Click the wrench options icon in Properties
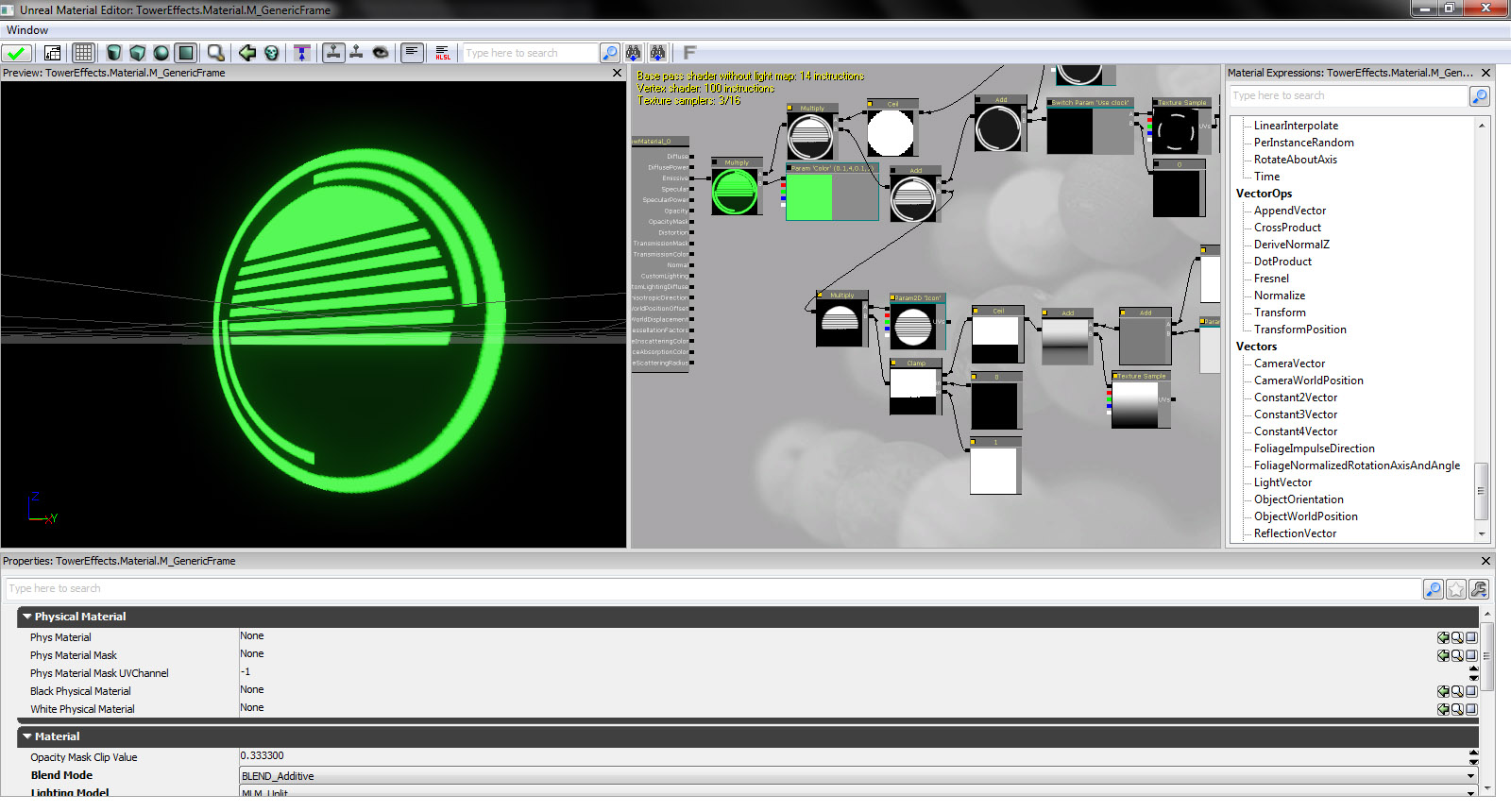Screen dimensions: 1511x812 point(1479,589)
